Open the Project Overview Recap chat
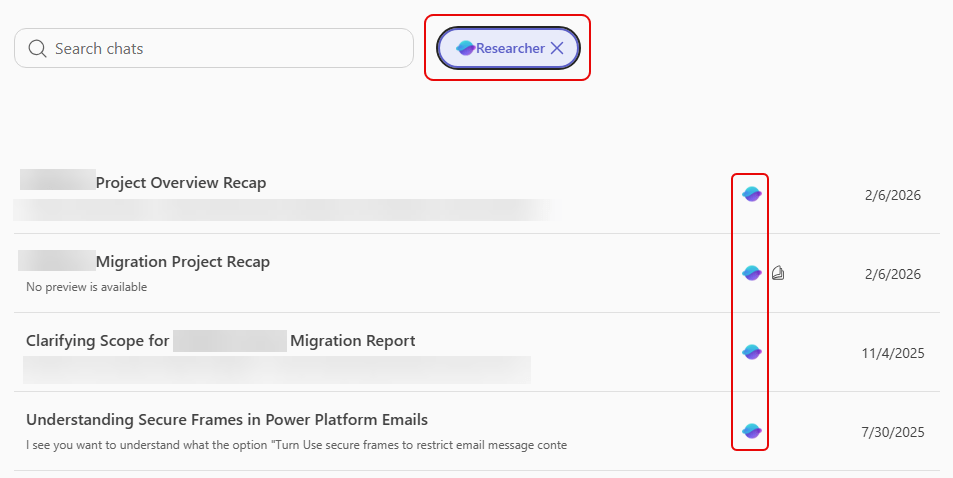 [180, 183]
